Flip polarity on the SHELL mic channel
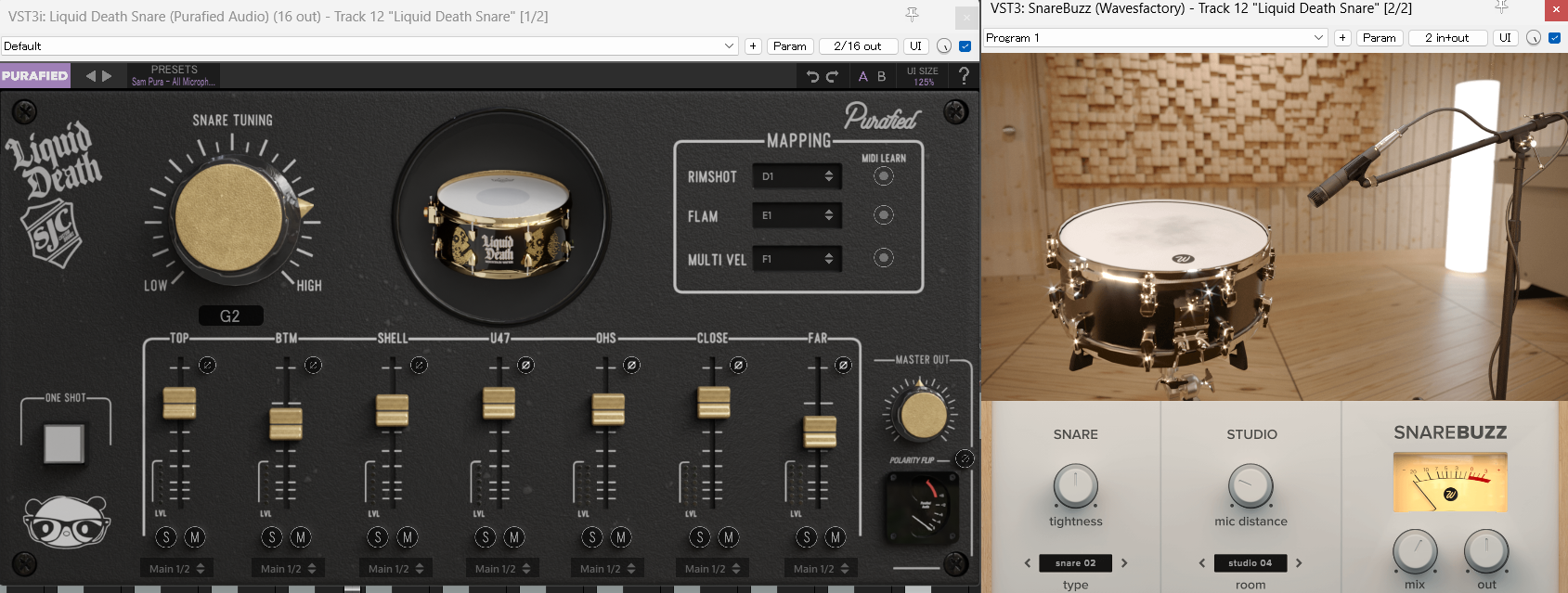Screen dimensions: 1568x593 pyautogui.click(x=419, y=365)
